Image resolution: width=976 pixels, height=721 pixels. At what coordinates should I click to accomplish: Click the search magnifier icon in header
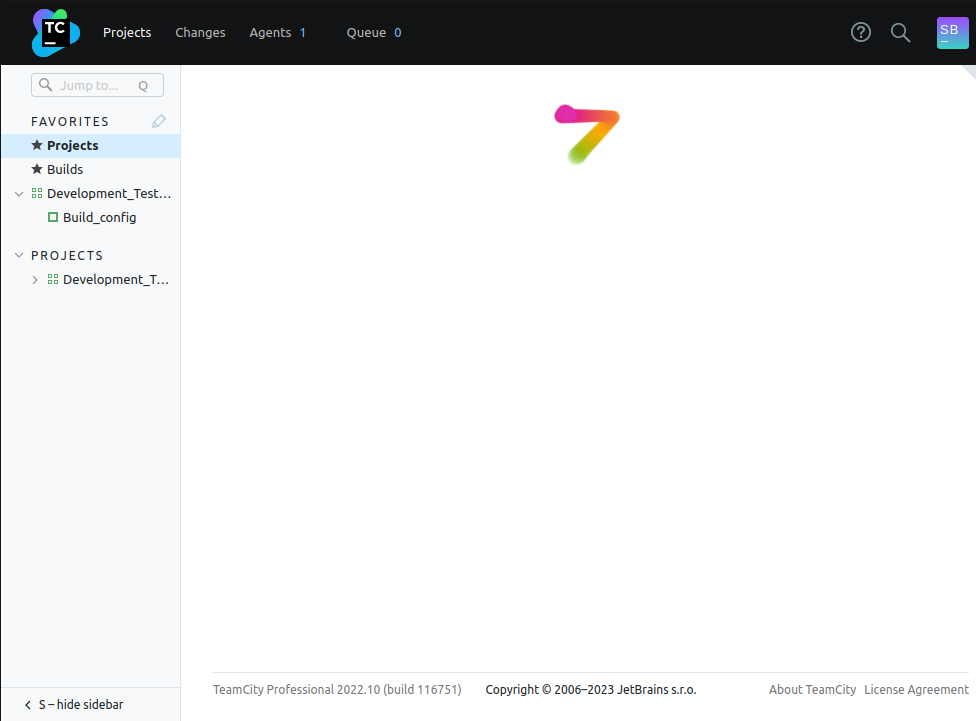(x=900, y=33)
